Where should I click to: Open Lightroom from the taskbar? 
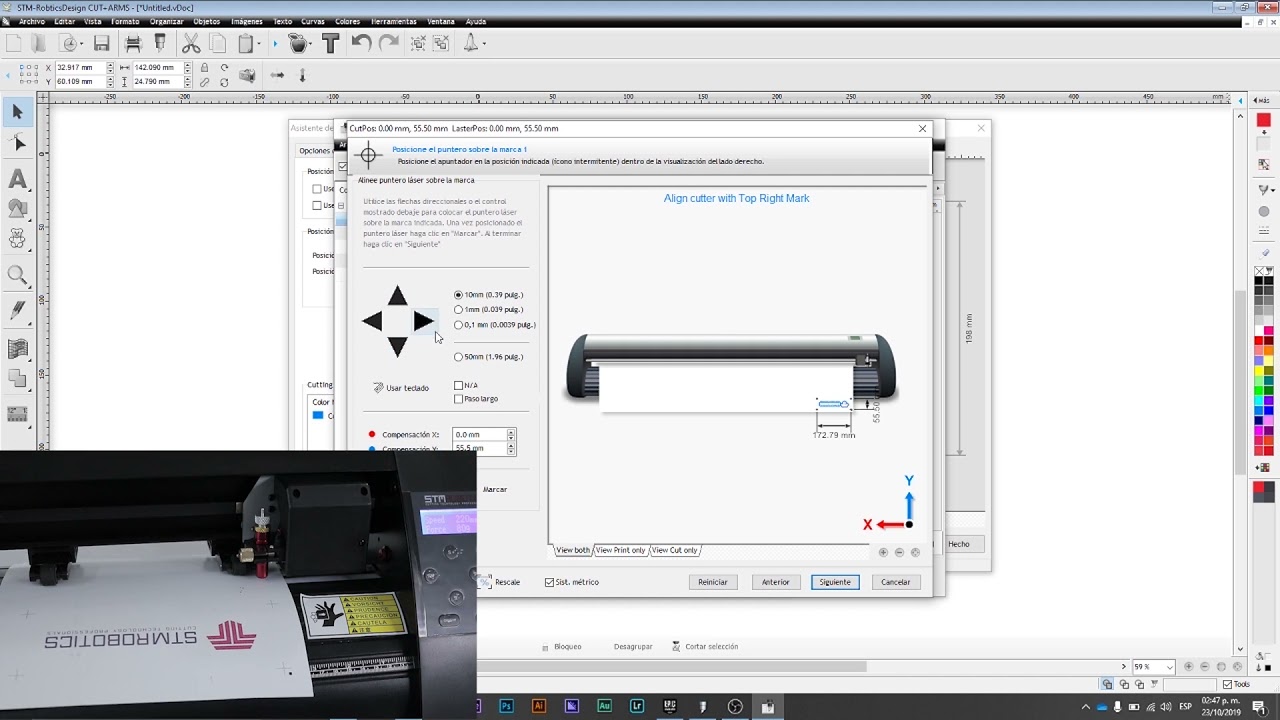pos(637,706)
